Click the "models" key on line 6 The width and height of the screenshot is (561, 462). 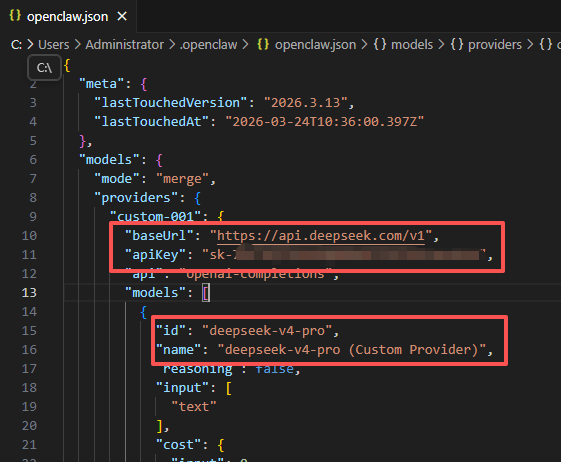[x=109, y=160]
